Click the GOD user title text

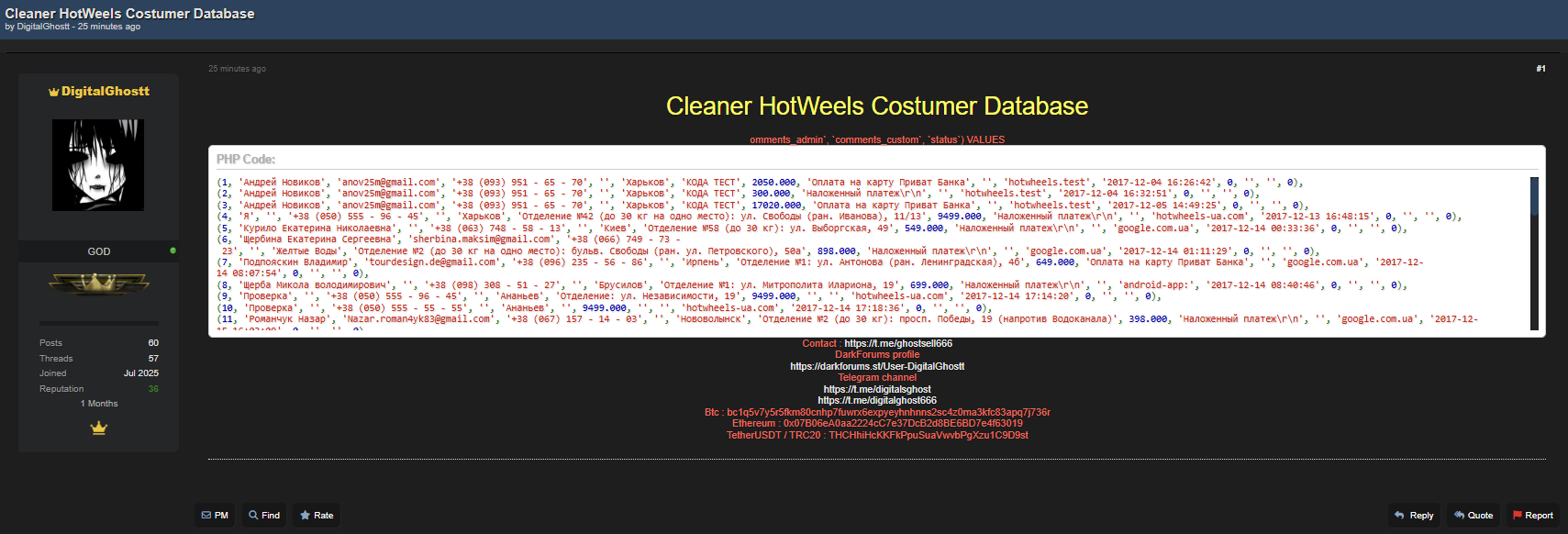tap(99, 251)
